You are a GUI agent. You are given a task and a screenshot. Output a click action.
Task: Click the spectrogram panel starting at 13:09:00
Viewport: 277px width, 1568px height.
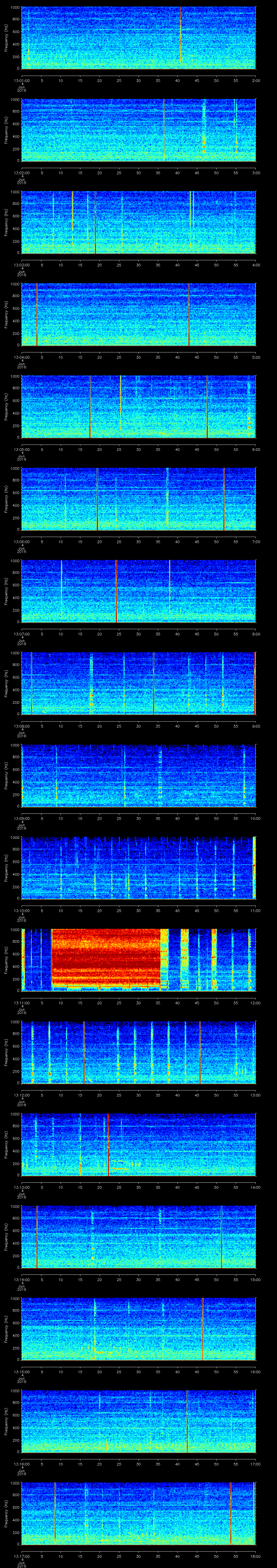coord(139,775)
